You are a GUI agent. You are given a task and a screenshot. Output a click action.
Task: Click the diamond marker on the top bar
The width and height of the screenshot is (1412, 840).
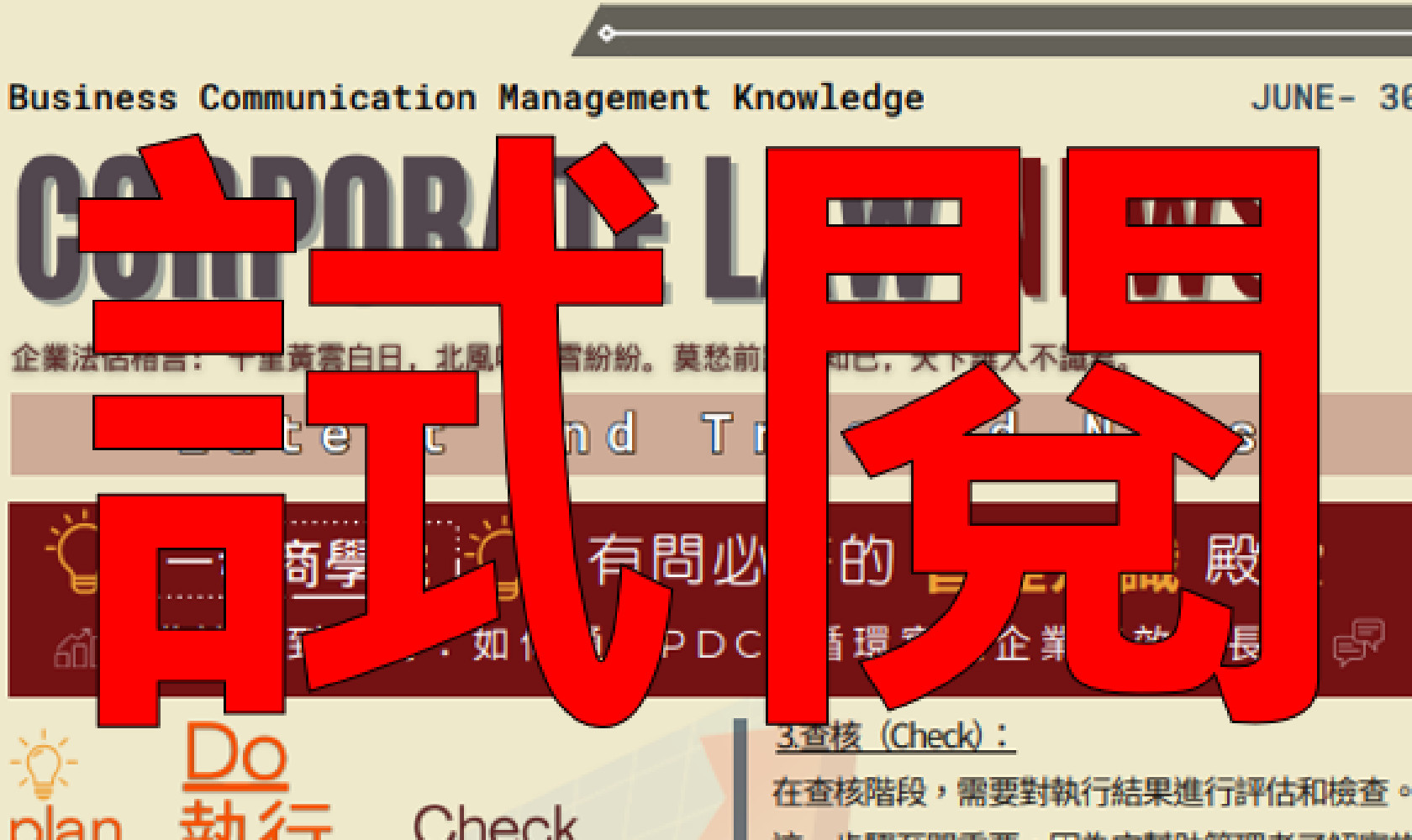(606, 34)
